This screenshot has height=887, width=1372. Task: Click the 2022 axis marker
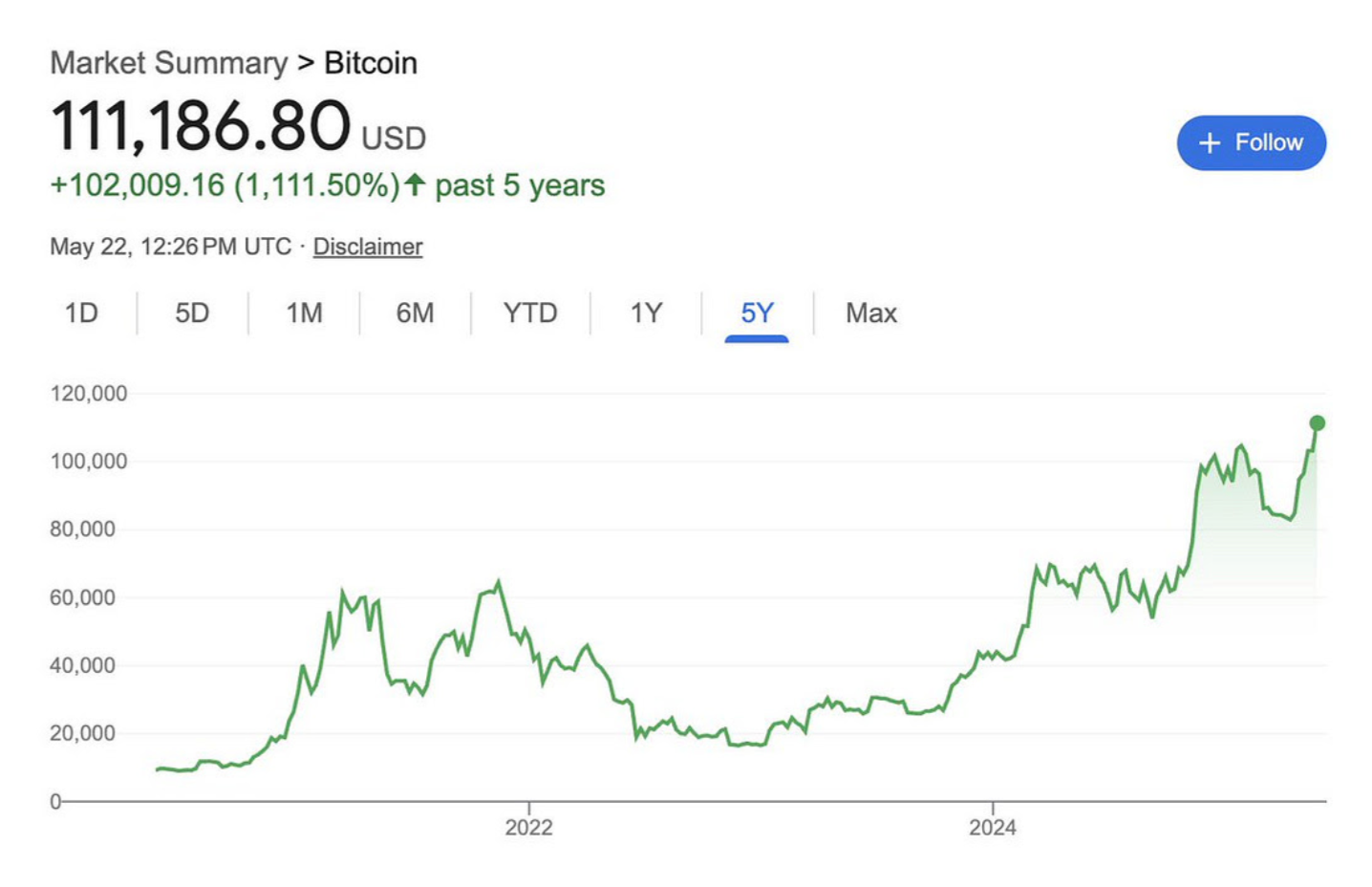pos(528,828)
